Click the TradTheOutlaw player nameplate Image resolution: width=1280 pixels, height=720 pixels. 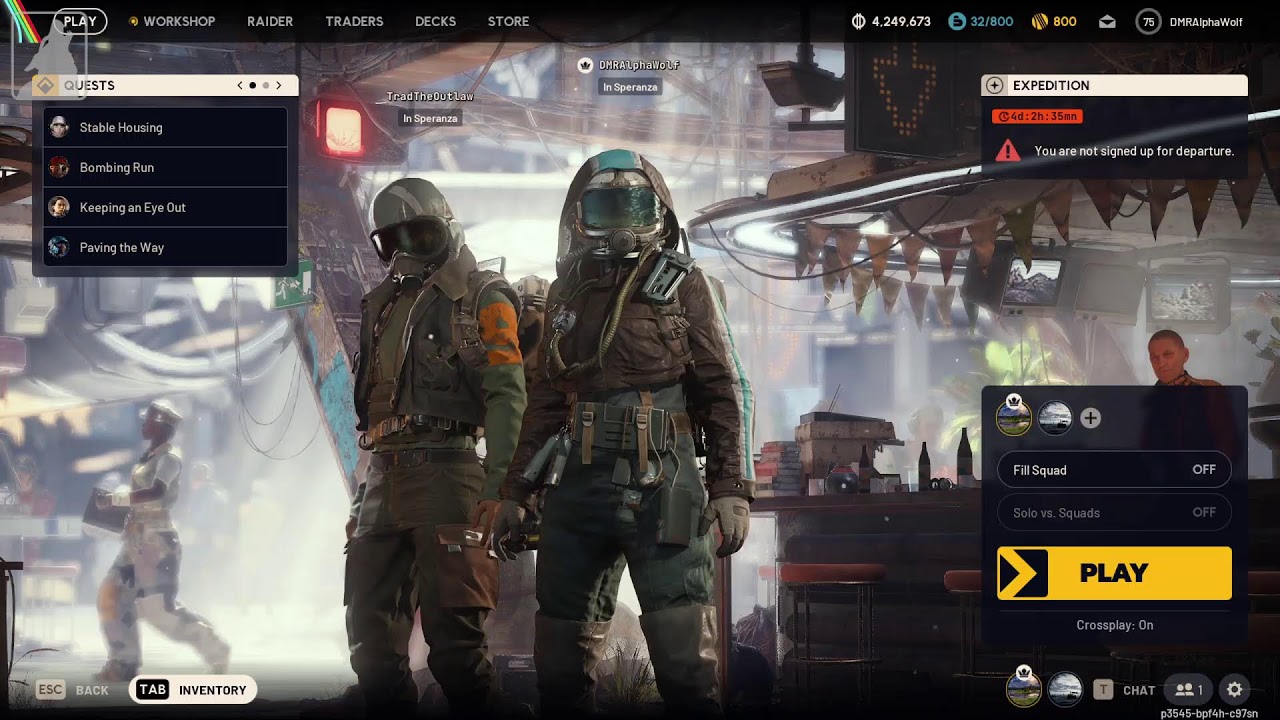coord(430,97)
